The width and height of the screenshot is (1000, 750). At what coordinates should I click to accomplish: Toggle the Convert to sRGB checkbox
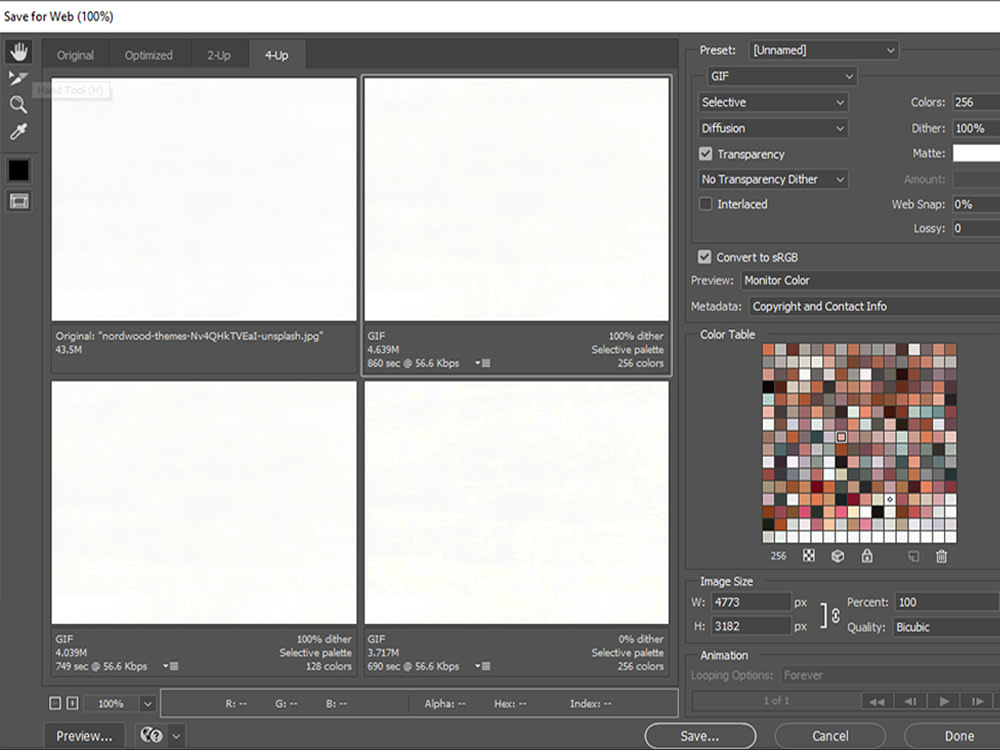tap(704, 257)
